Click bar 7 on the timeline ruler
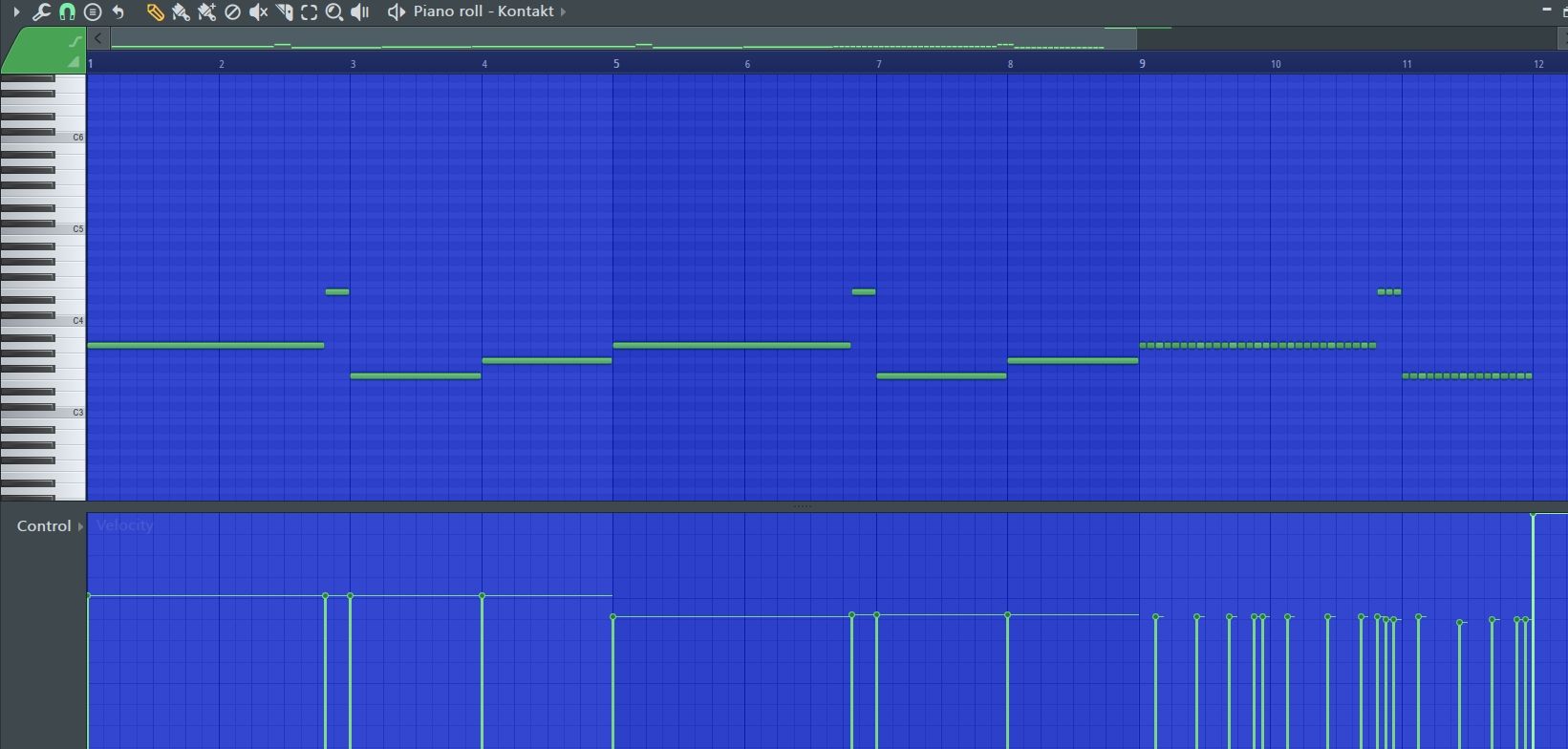 (x=879, y=64)
